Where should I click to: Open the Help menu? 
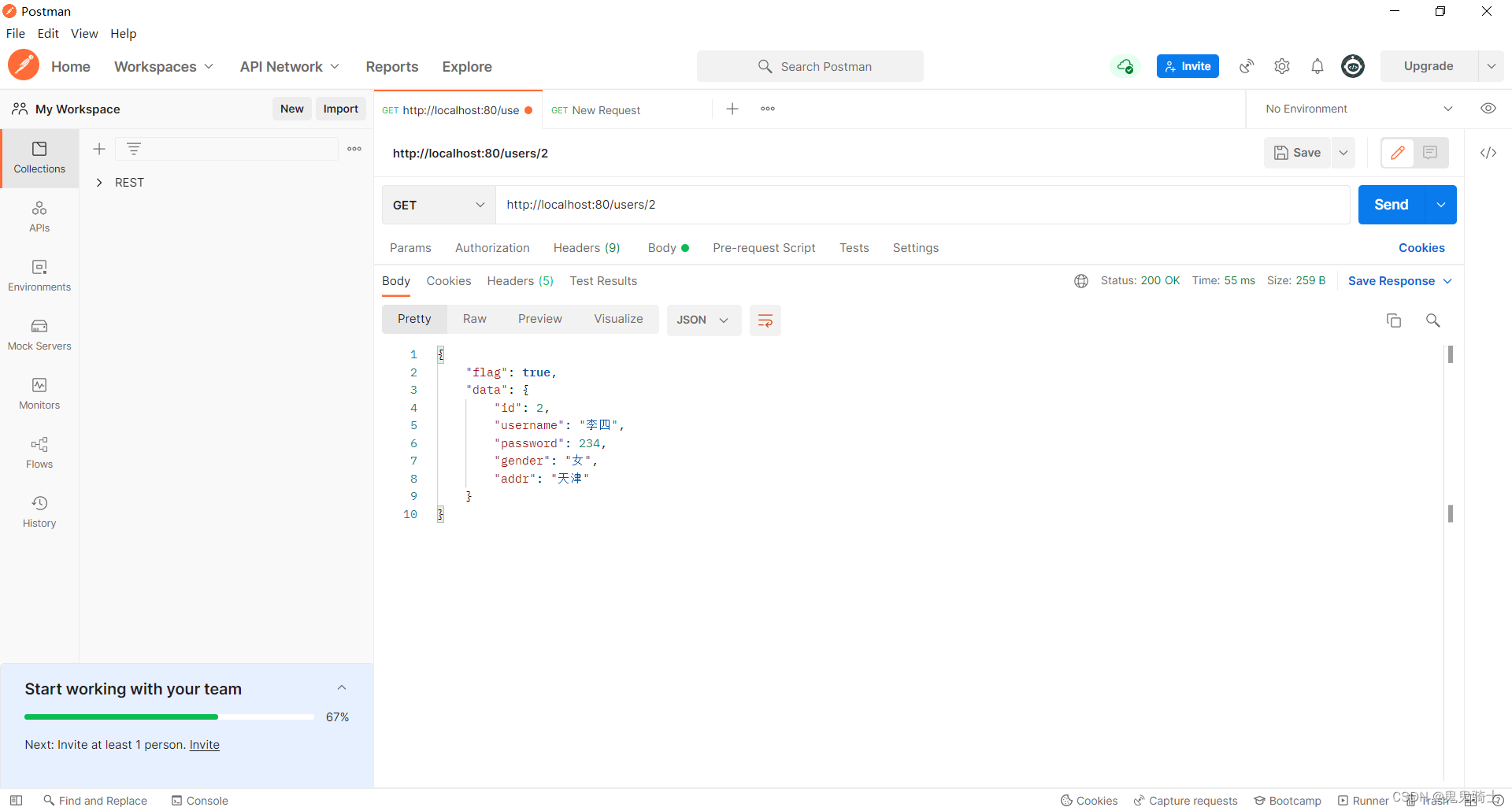point(123,33)
